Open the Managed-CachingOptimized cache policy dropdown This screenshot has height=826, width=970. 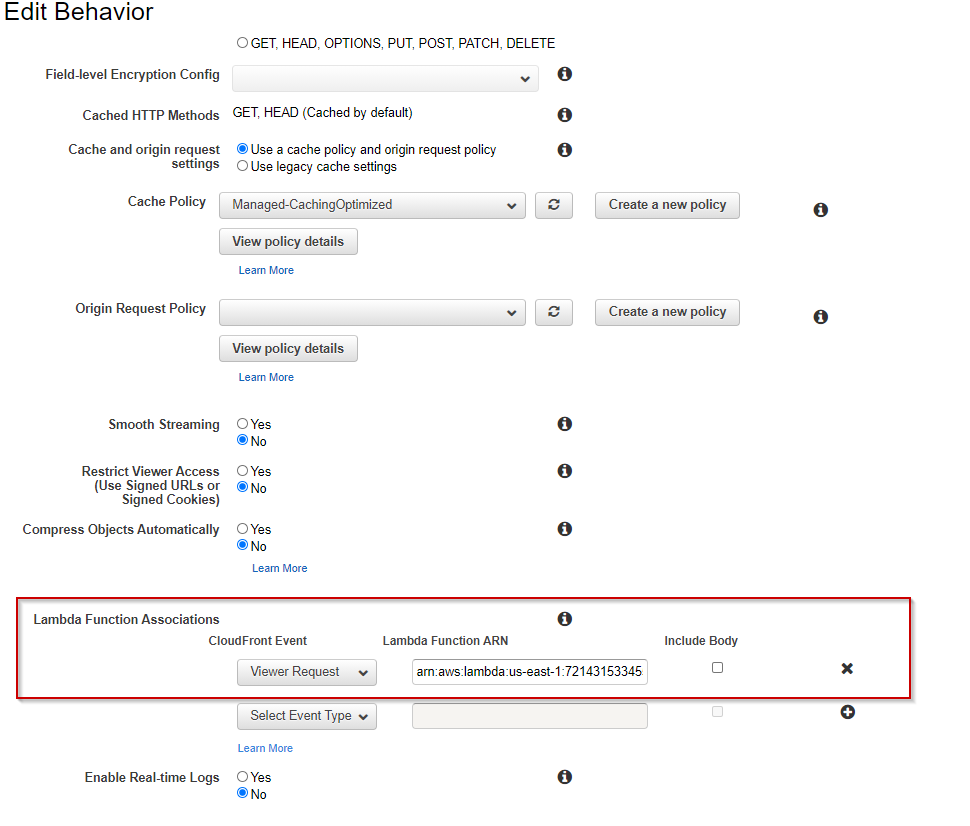click(x=372, y=205)
